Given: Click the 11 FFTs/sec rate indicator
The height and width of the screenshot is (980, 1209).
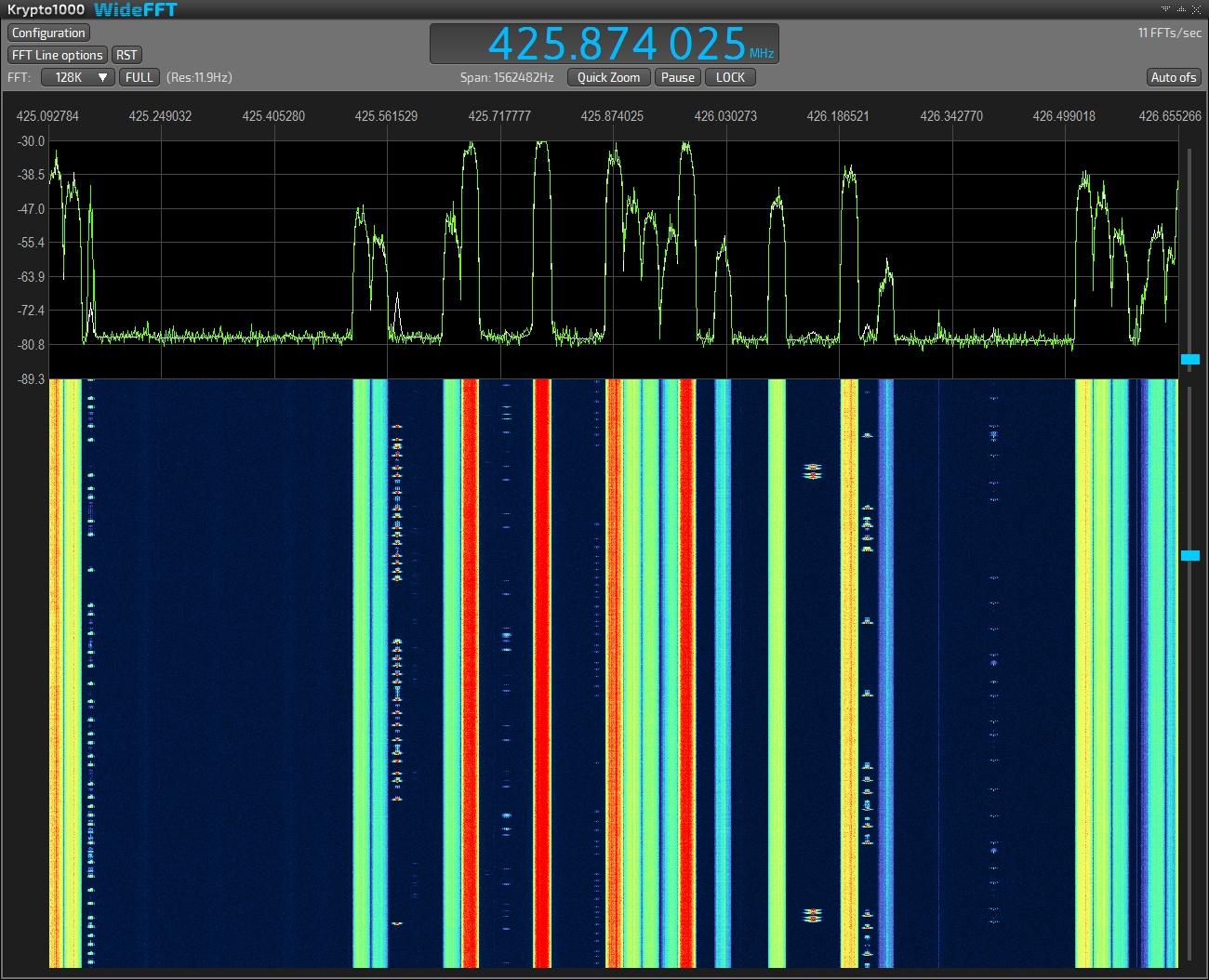Looking at the screenshot, I should pos(1169,33).
